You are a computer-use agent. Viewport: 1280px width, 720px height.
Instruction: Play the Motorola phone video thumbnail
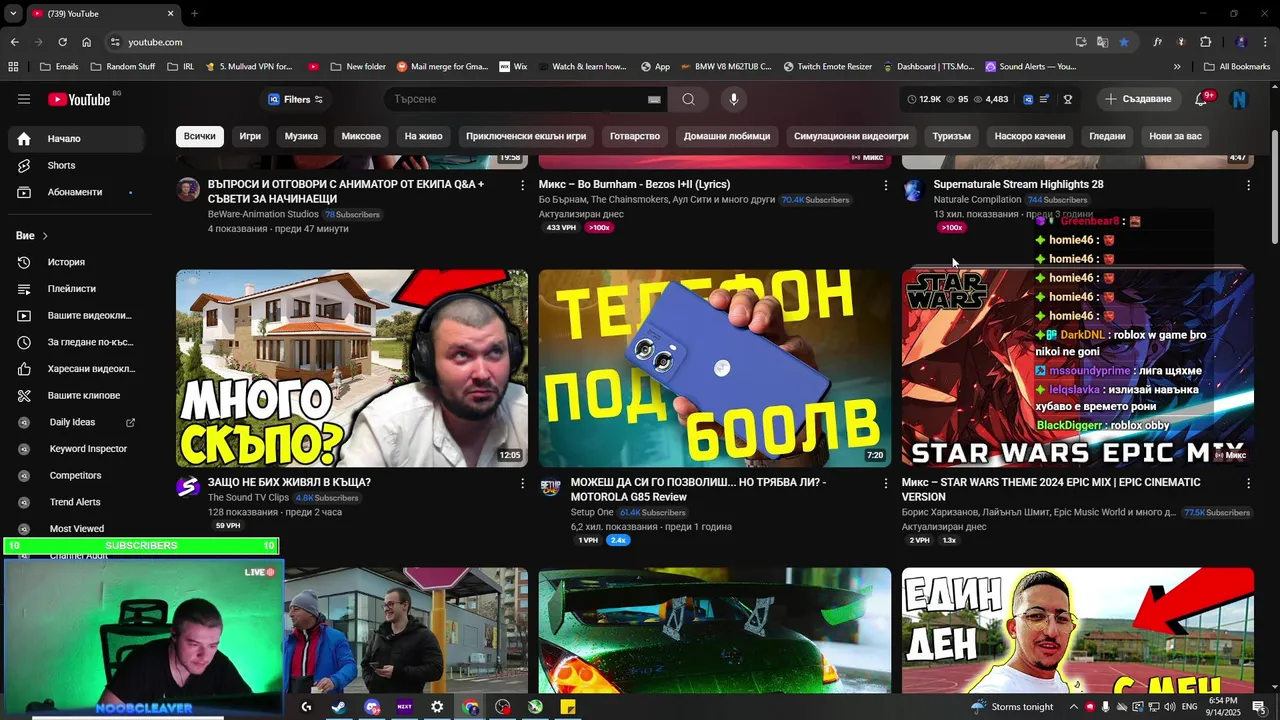click(715, 368)
